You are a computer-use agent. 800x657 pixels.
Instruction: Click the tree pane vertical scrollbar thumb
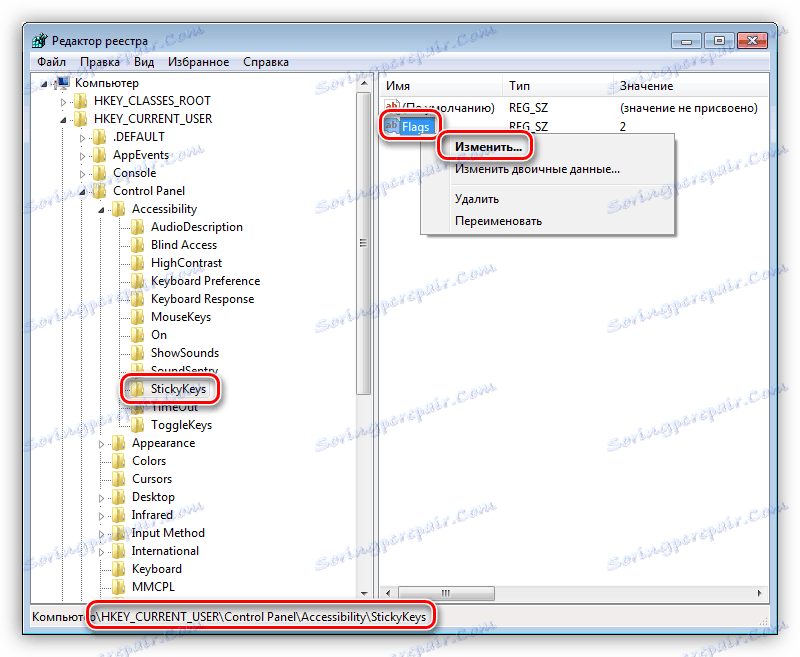point(364,243)
